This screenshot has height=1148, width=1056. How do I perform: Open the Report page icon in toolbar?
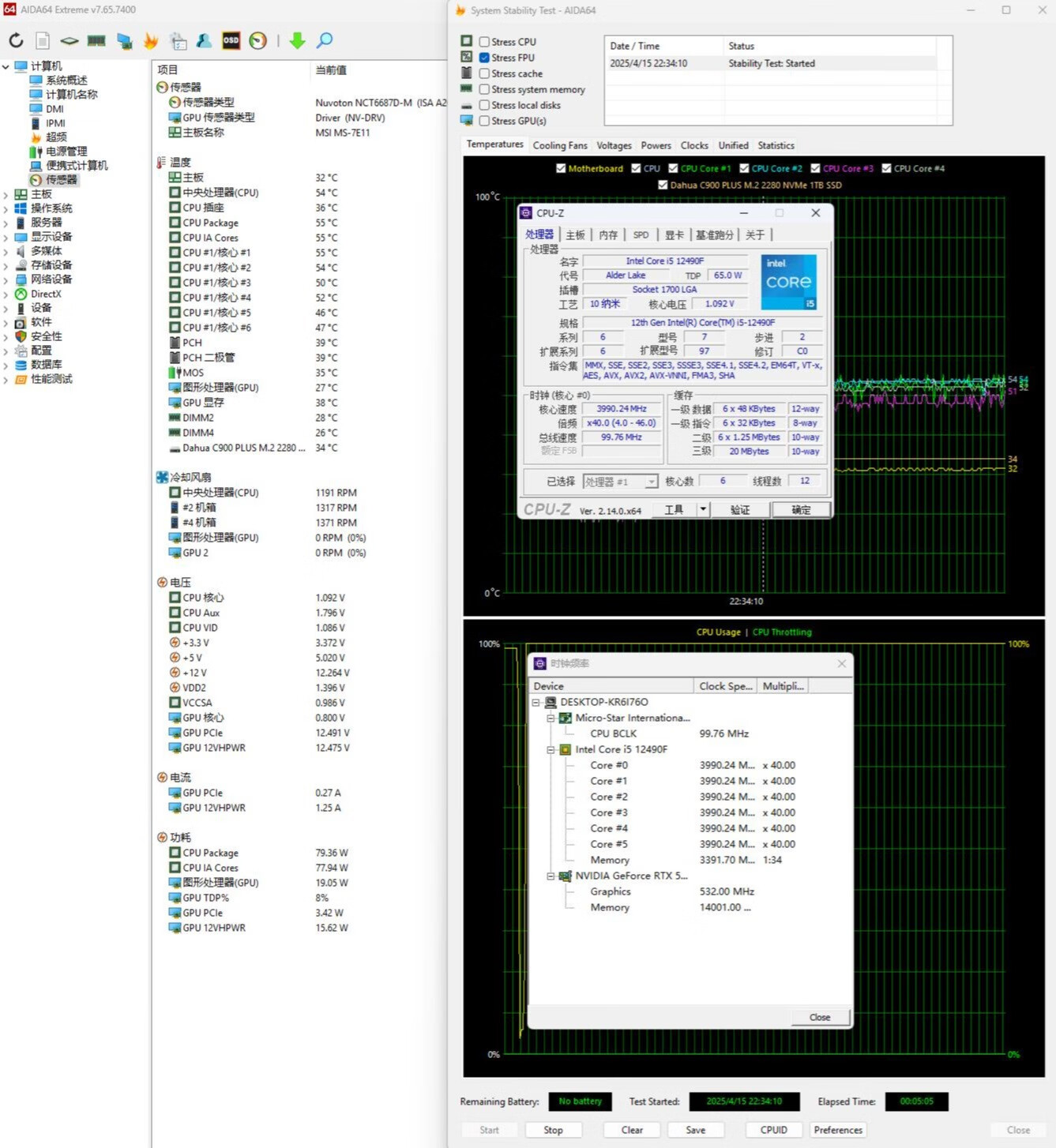pyautogui.click(x=43, y=40)
